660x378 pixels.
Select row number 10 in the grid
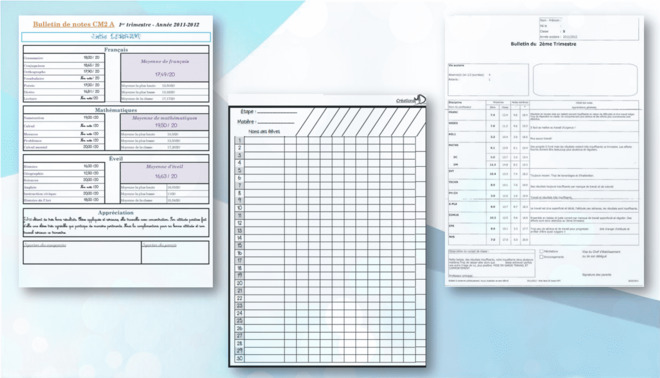point(240,208)
